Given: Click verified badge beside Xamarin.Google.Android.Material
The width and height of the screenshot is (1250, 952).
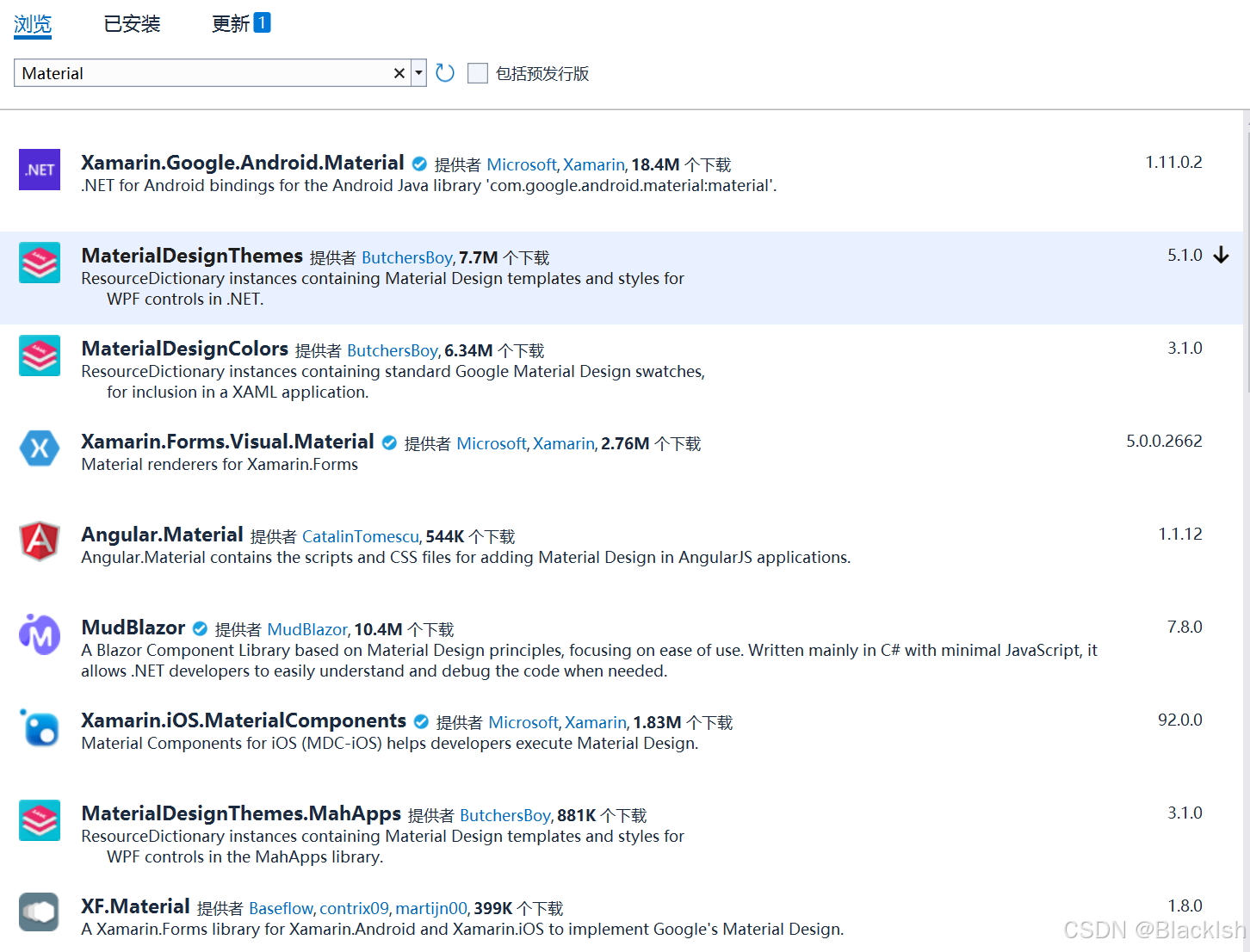Looking at the screenshot, I should [419, 164].
